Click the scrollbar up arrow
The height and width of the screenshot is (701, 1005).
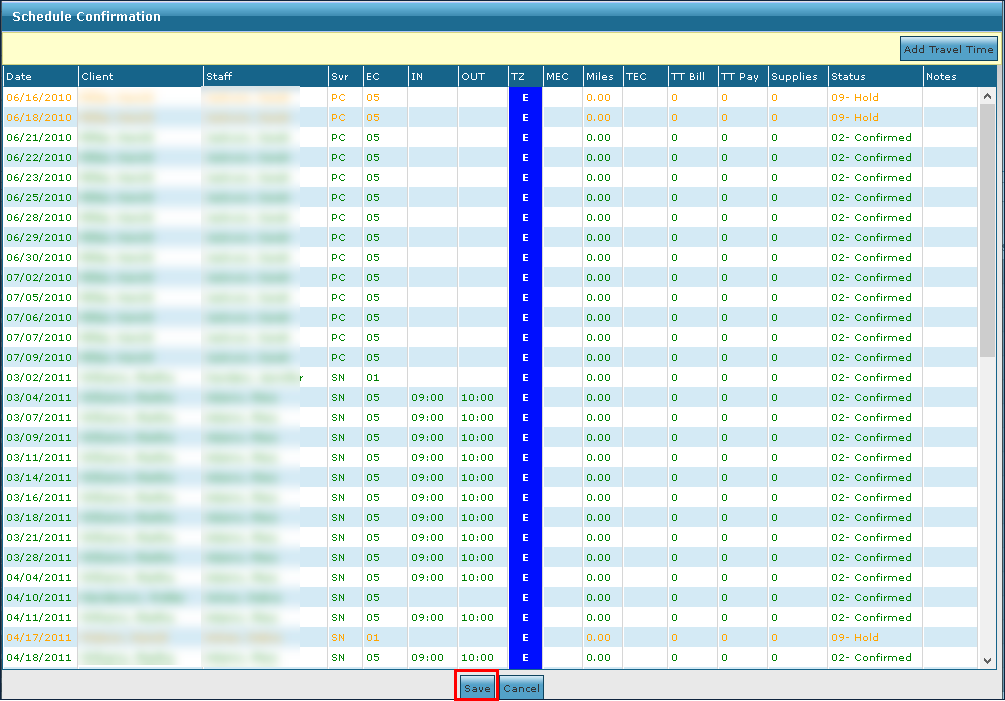(987, 97)
